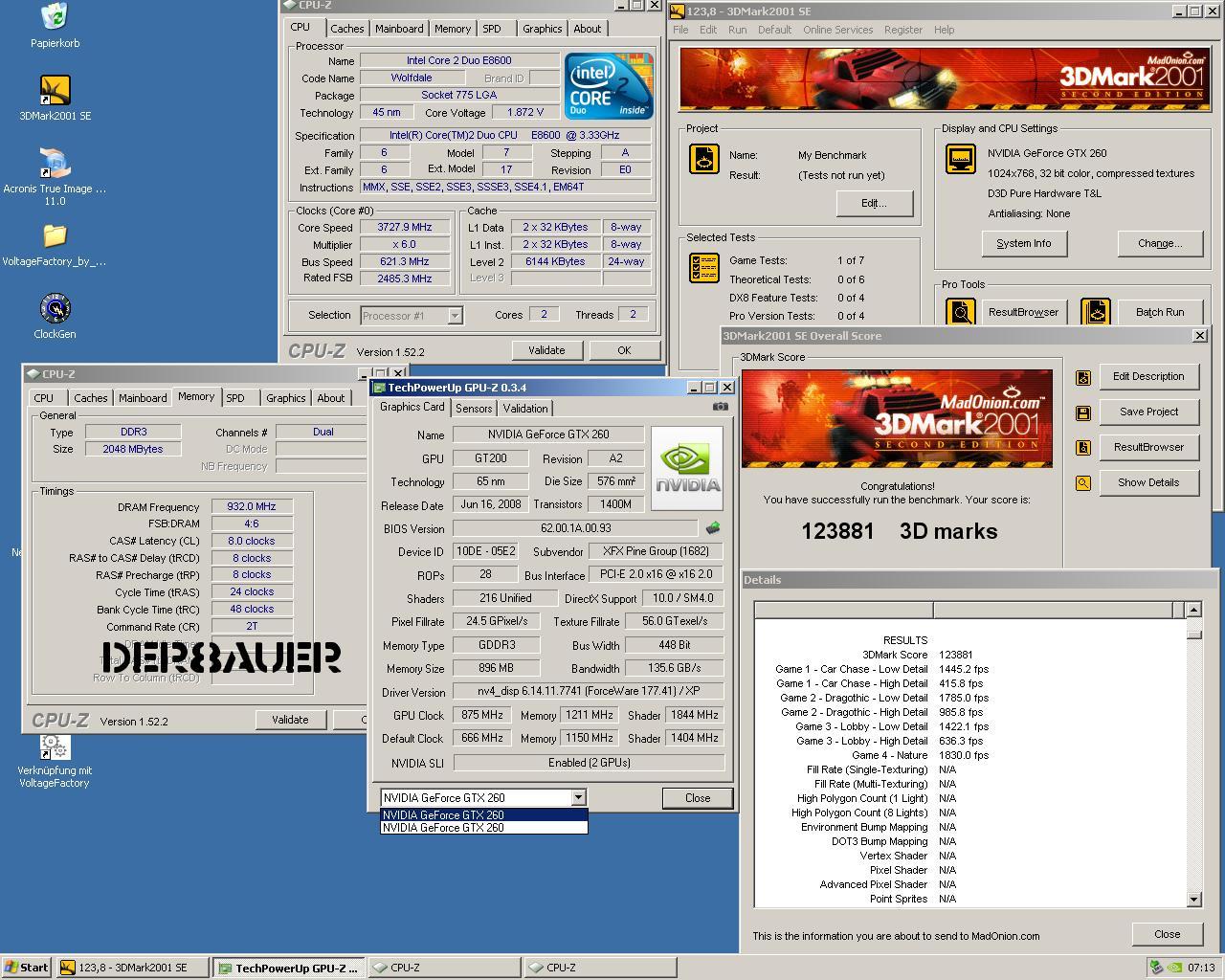Image resolution: width=1225 pixels, height=980 pixels.
Task: Click the 3DMark2001 banner in score window
Action: 897,418
